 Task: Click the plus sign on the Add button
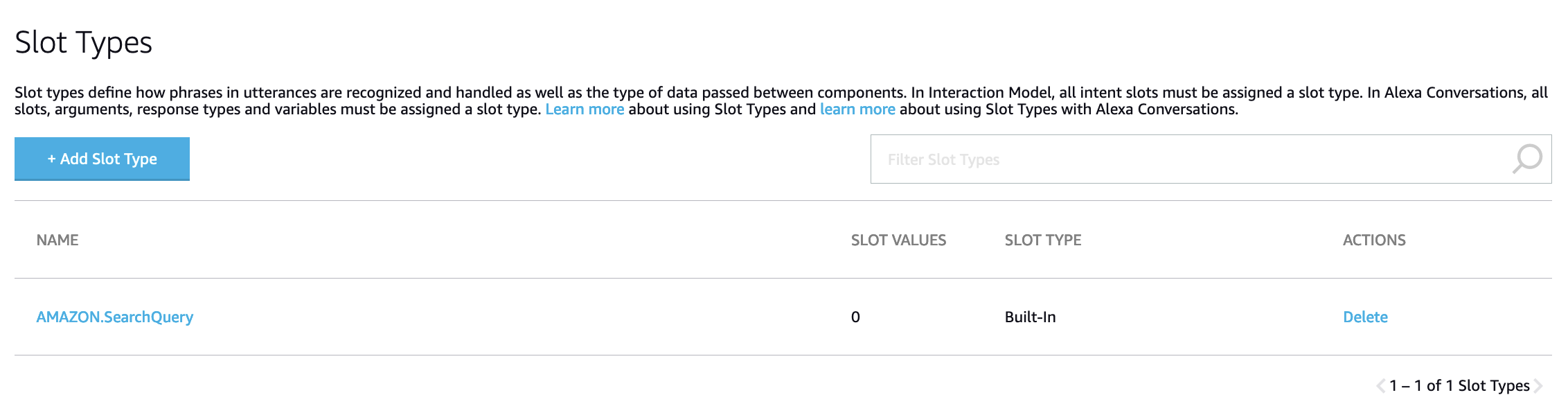point(51,159)
